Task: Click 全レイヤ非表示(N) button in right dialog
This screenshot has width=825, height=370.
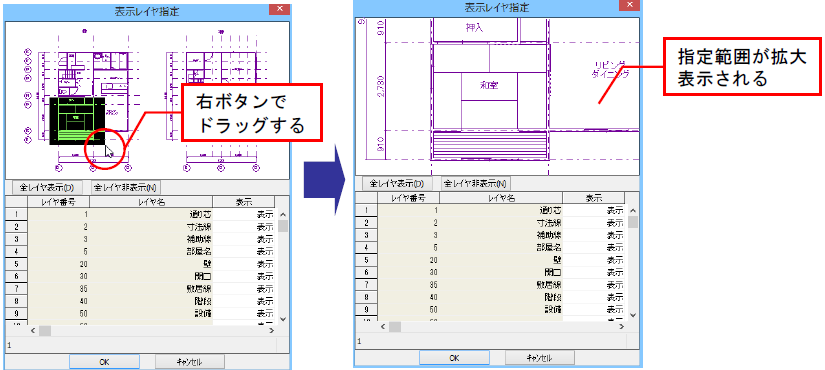Action: (x=476, y=183)
